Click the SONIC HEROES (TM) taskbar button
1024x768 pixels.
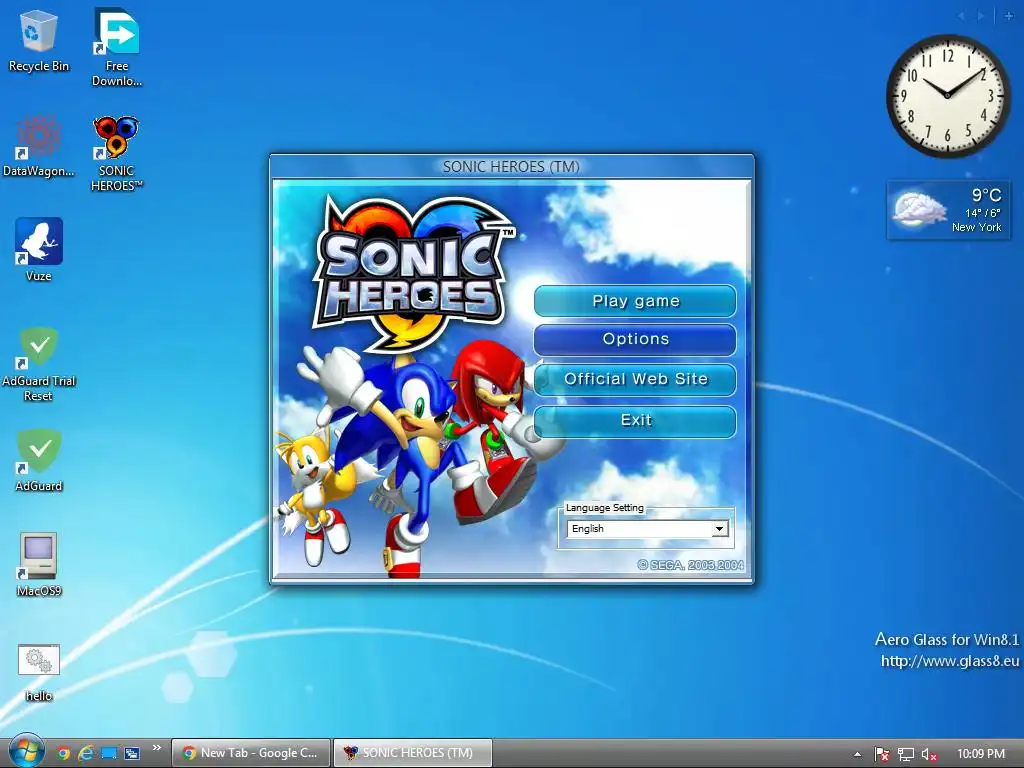coord(413,753)
